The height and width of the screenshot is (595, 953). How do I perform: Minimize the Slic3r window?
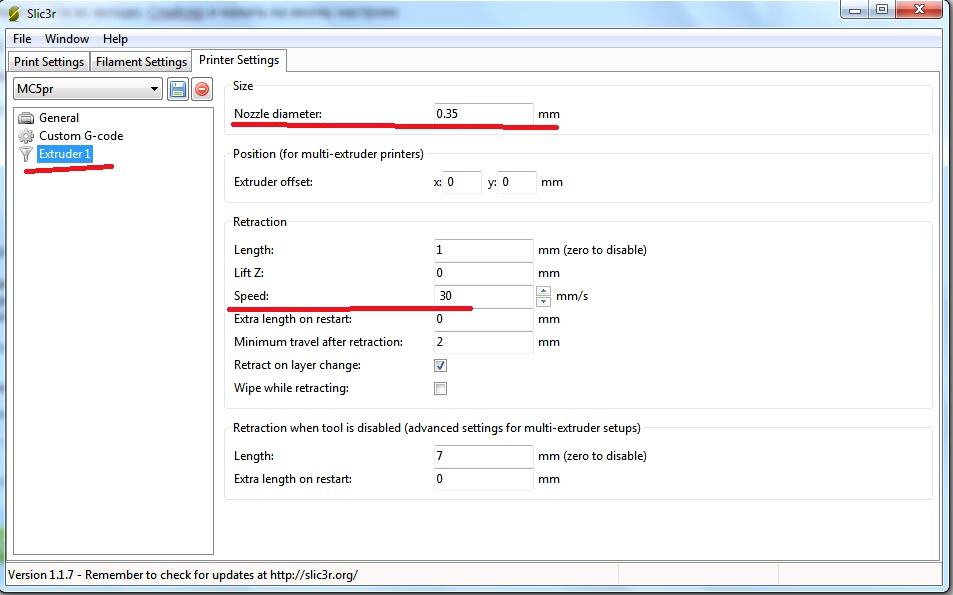[x=855, y=10]
